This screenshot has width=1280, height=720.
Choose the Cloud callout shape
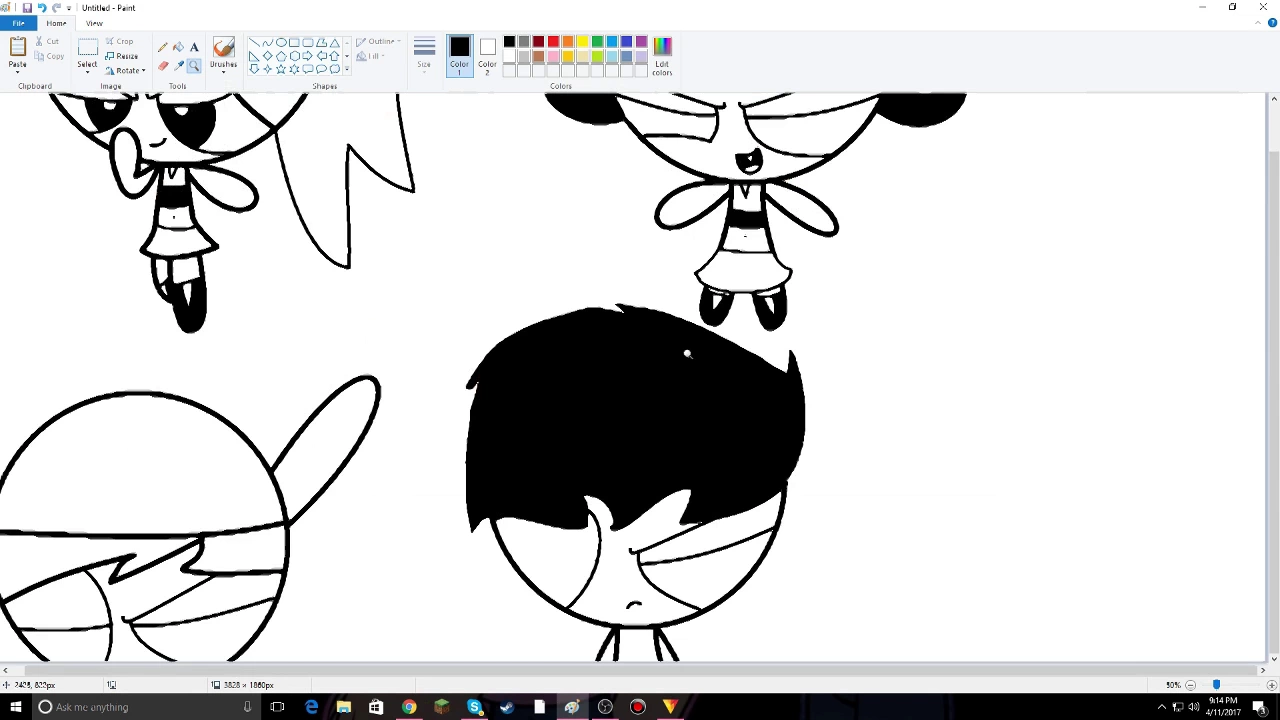tap(335, 69)
